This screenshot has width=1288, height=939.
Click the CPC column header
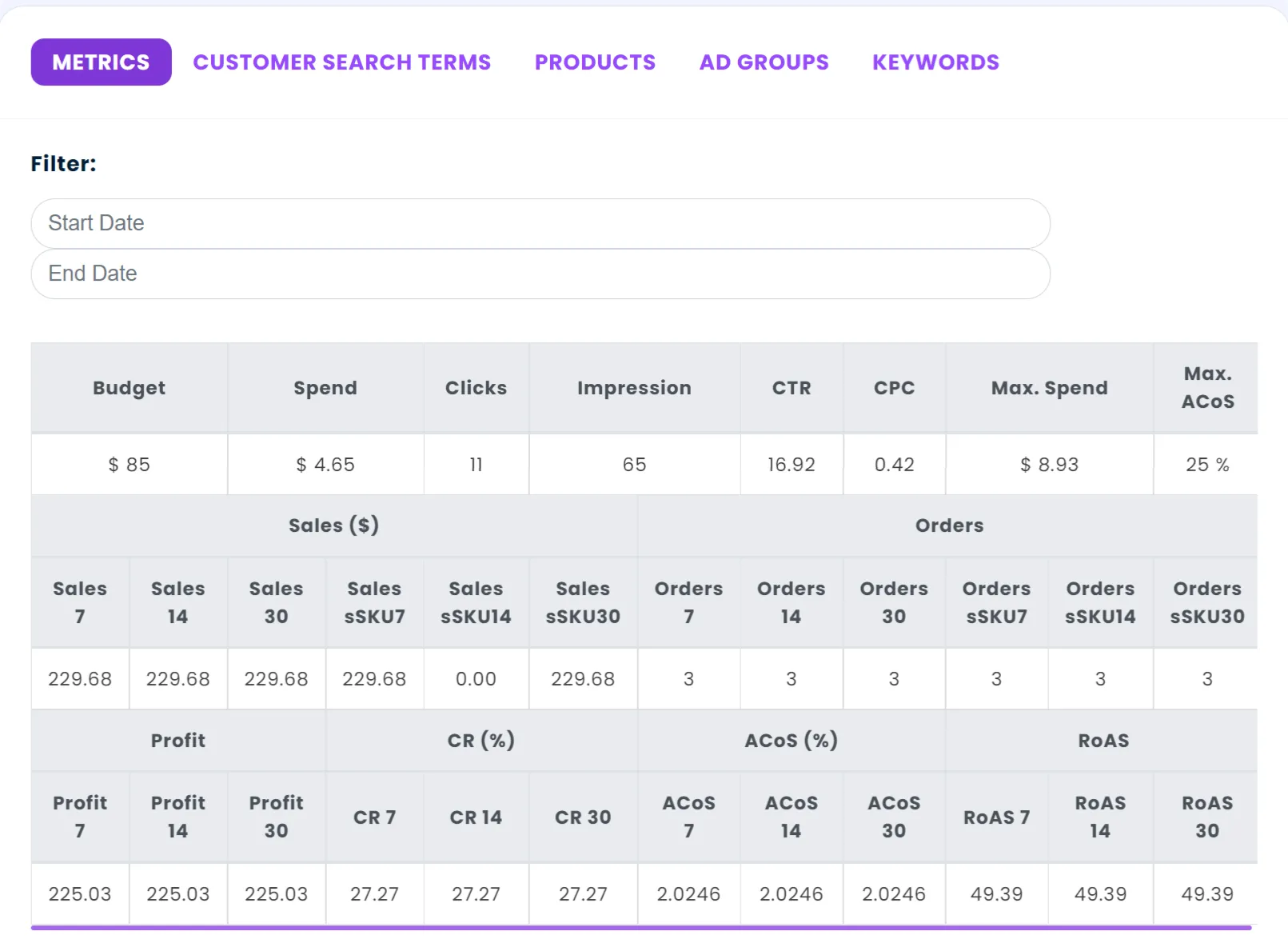tap(894, 388)
